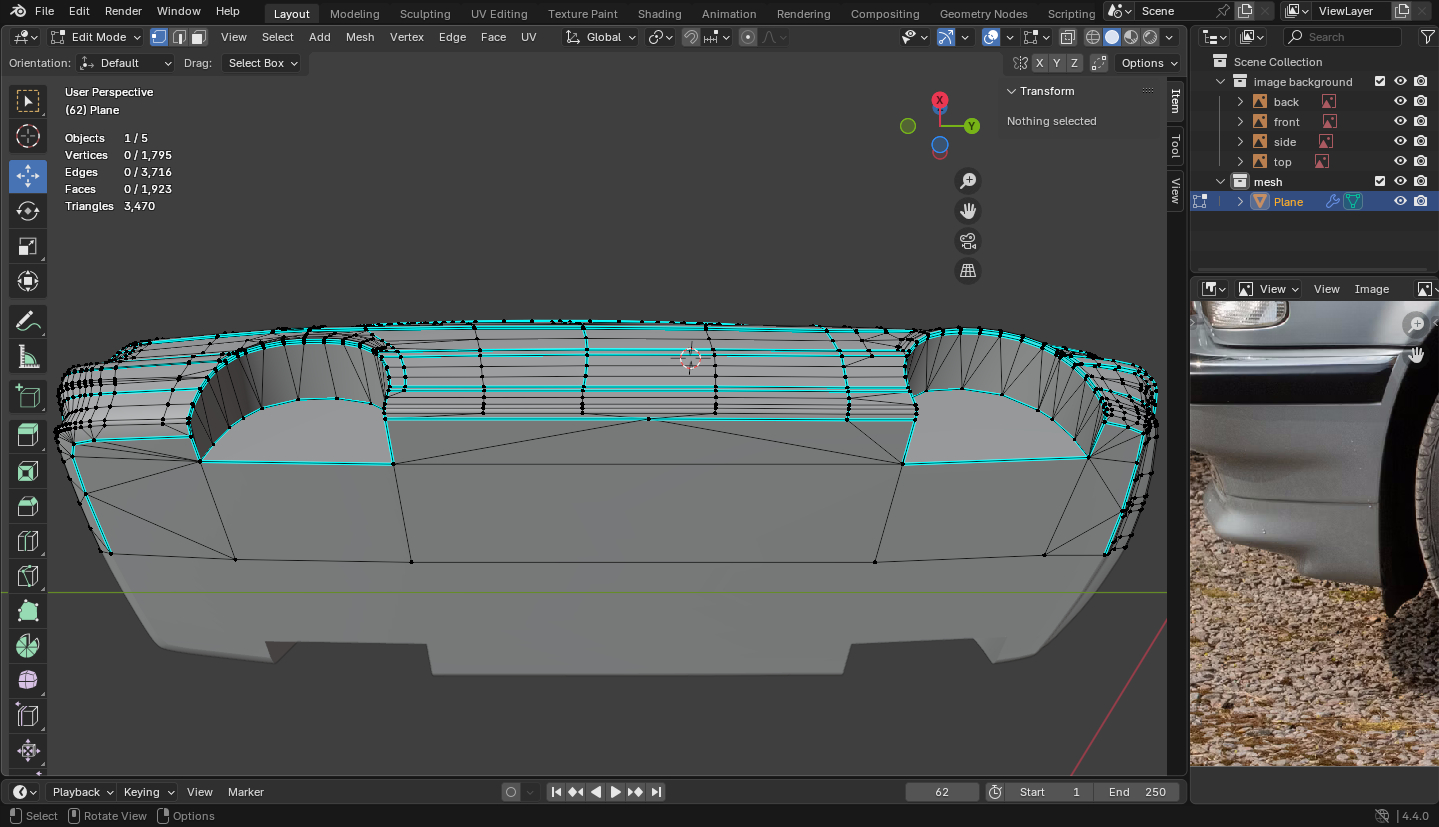Collapse the Transform panel
1439x827 pixels.
(1012, 91)
